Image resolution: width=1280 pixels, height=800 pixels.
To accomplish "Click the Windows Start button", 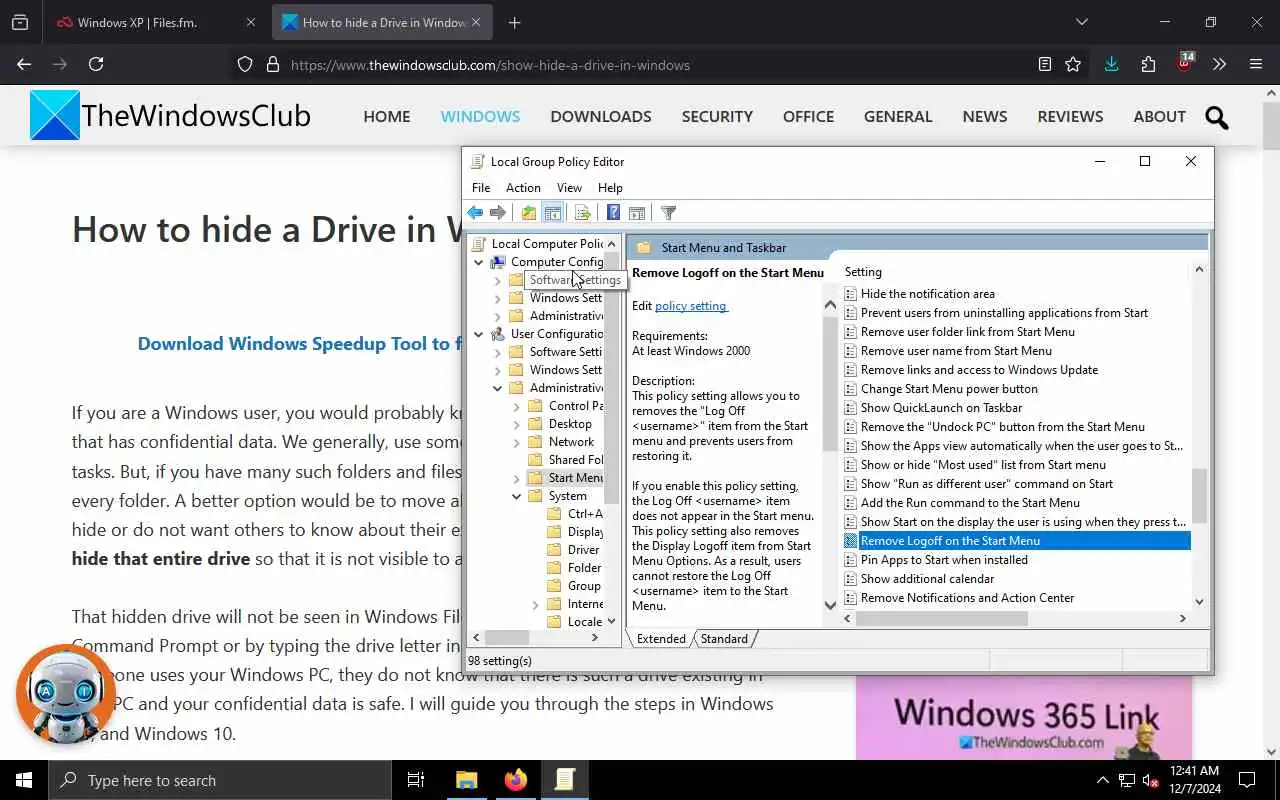I will pos(24,780).
